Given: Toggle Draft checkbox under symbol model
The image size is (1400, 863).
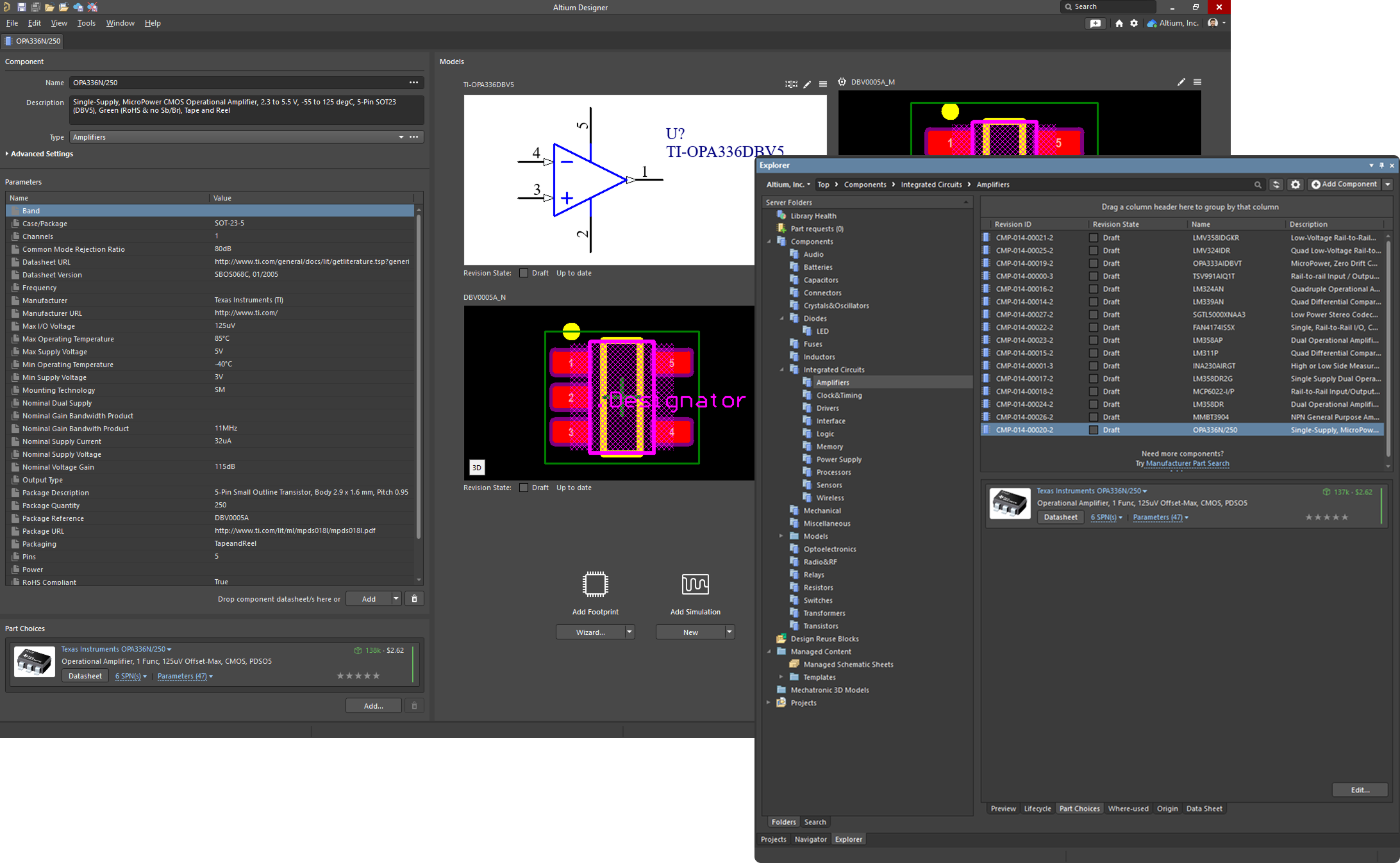Looking at the screenshot, I should 524,273.
